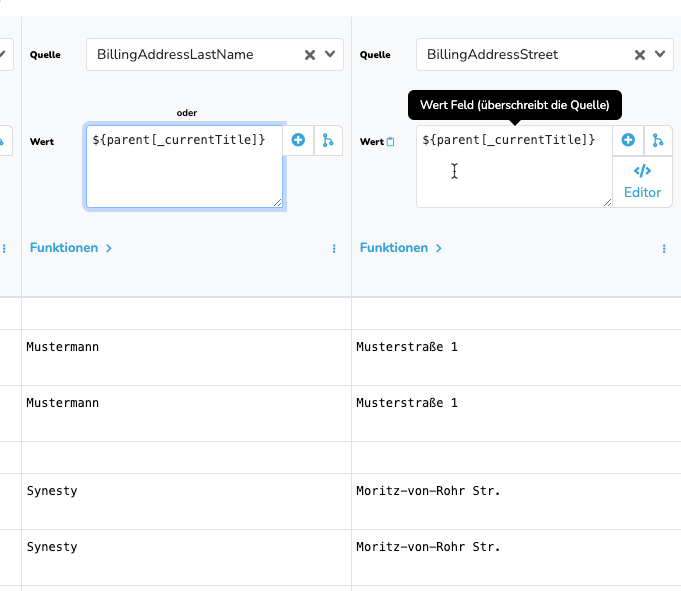This screenshot has height=591, width=681.
Task: Click the first 'Moritz-von-Rohr Str.' cell
Action: (x=516, y=502)
